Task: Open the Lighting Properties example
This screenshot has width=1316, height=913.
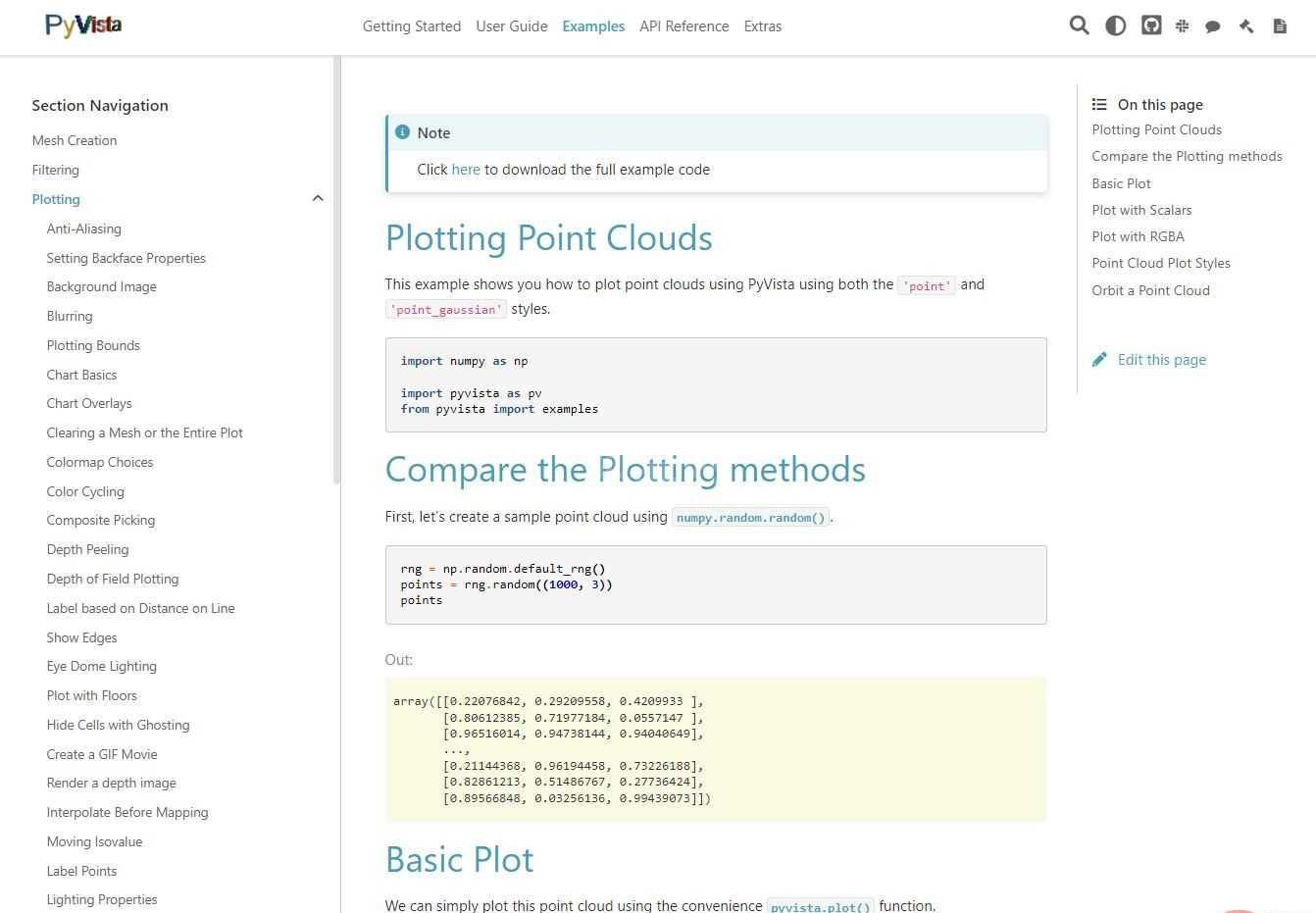Action: pos(102,899)
